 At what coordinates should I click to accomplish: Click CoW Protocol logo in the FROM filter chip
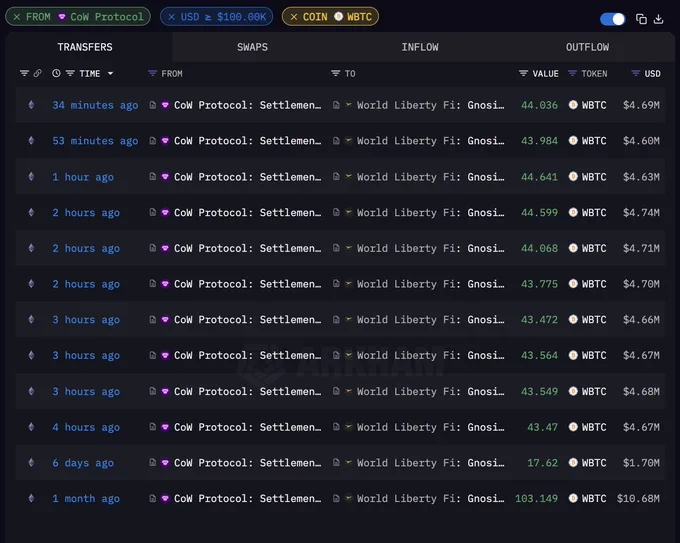[x=62, y=16]
